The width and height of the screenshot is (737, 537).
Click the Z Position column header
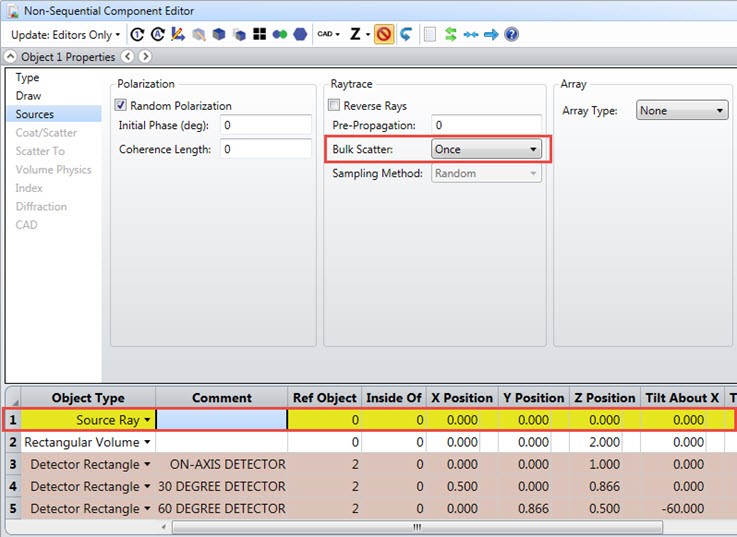point(604,398)
